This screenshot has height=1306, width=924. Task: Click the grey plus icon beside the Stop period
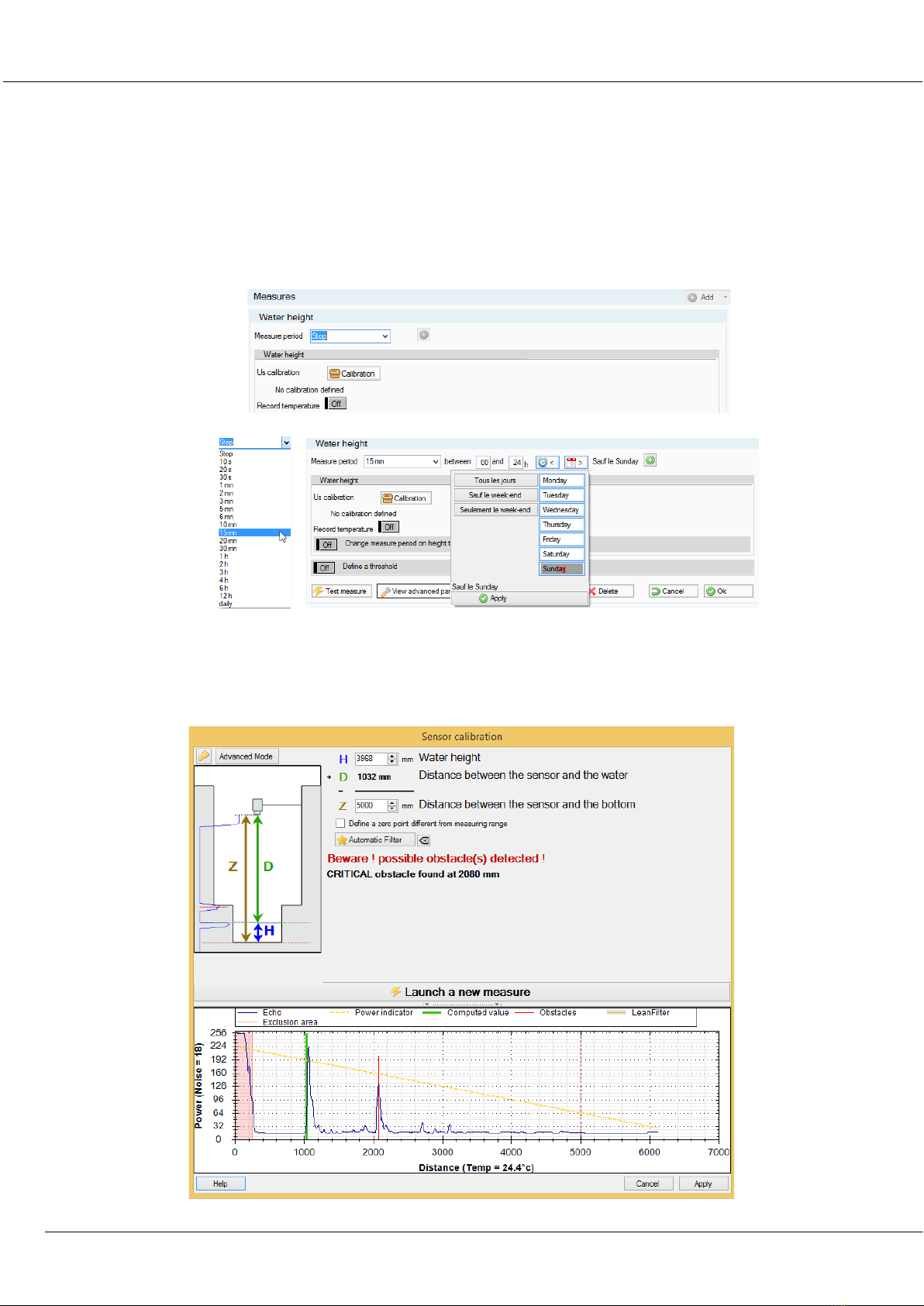pos(423,335)
